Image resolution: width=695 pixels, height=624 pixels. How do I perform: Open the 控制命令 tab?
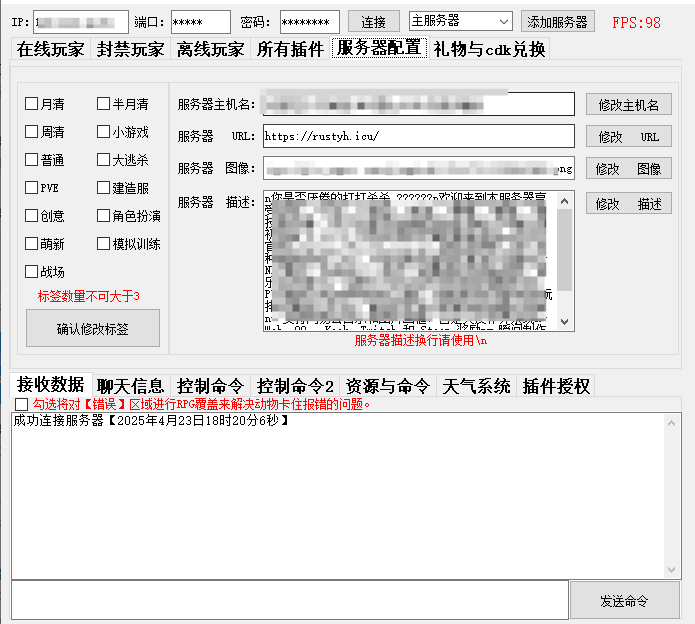tap(211, 386)
